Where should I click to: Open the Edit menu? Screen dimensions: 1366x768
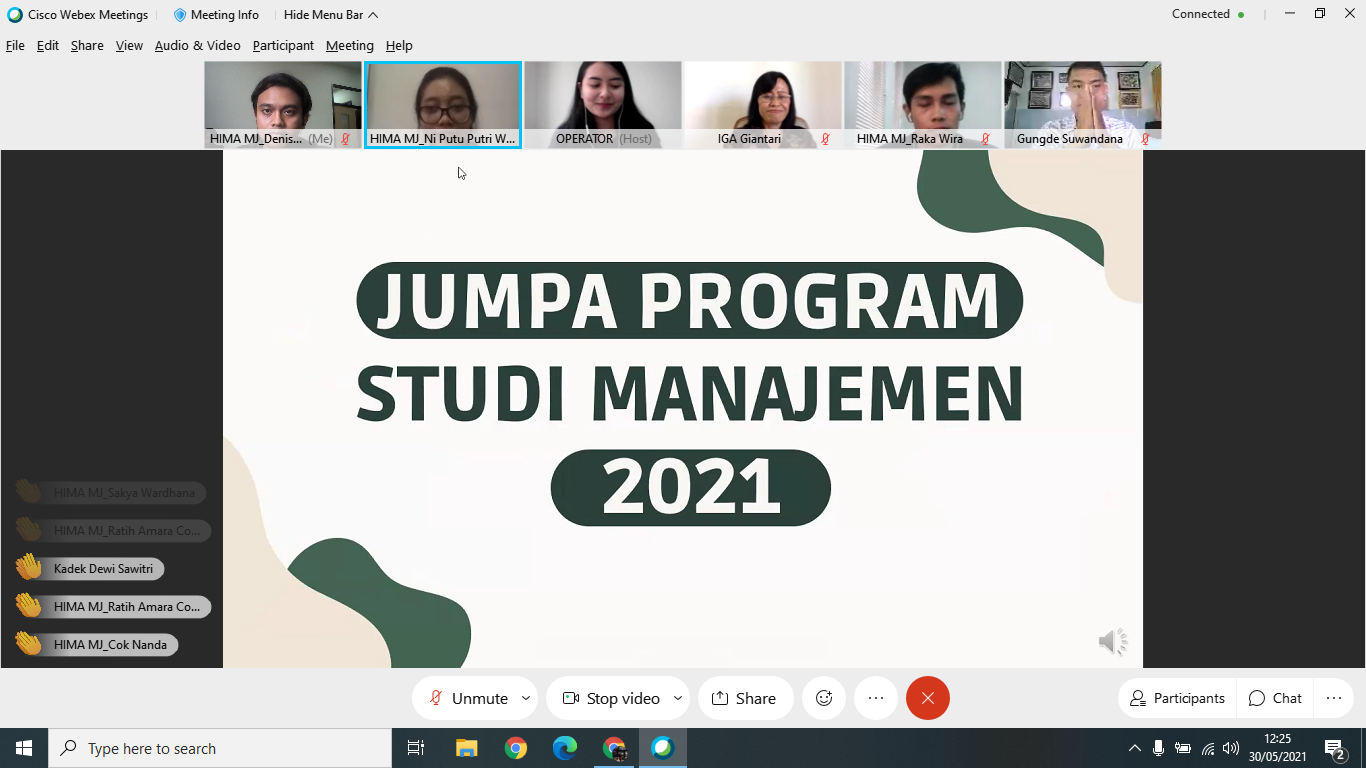(48, 45)
